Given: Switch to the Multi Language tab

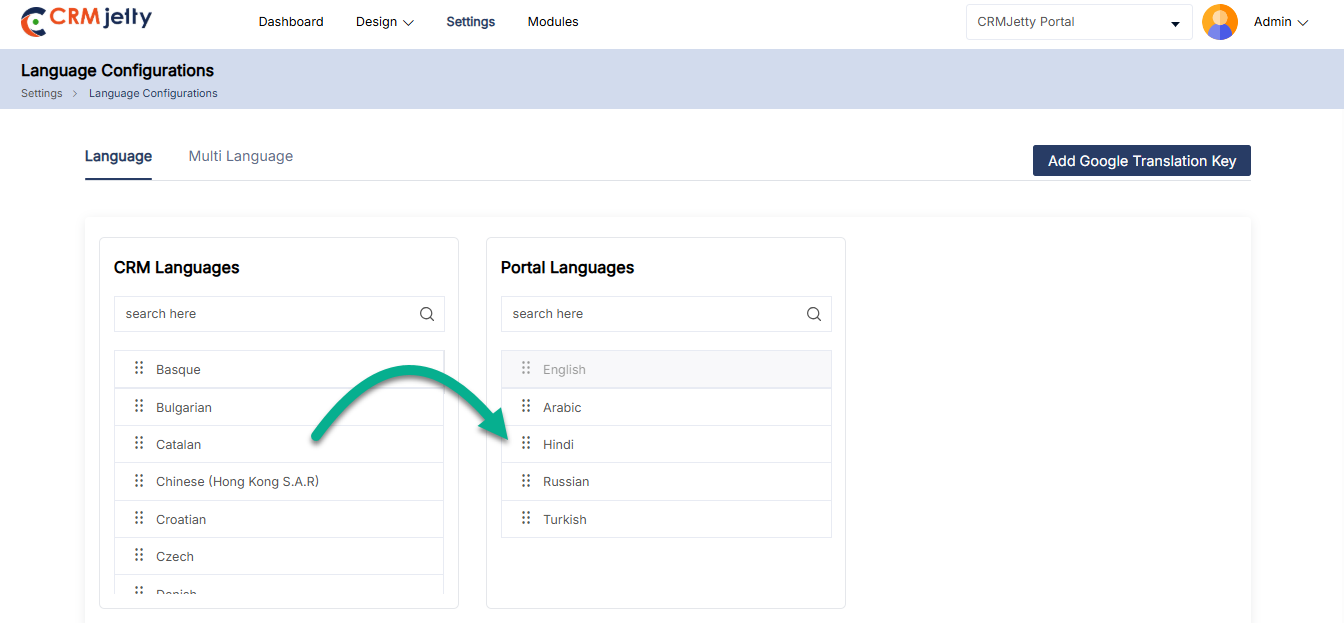Looking at the screenshot, I should tap(241, 156).
